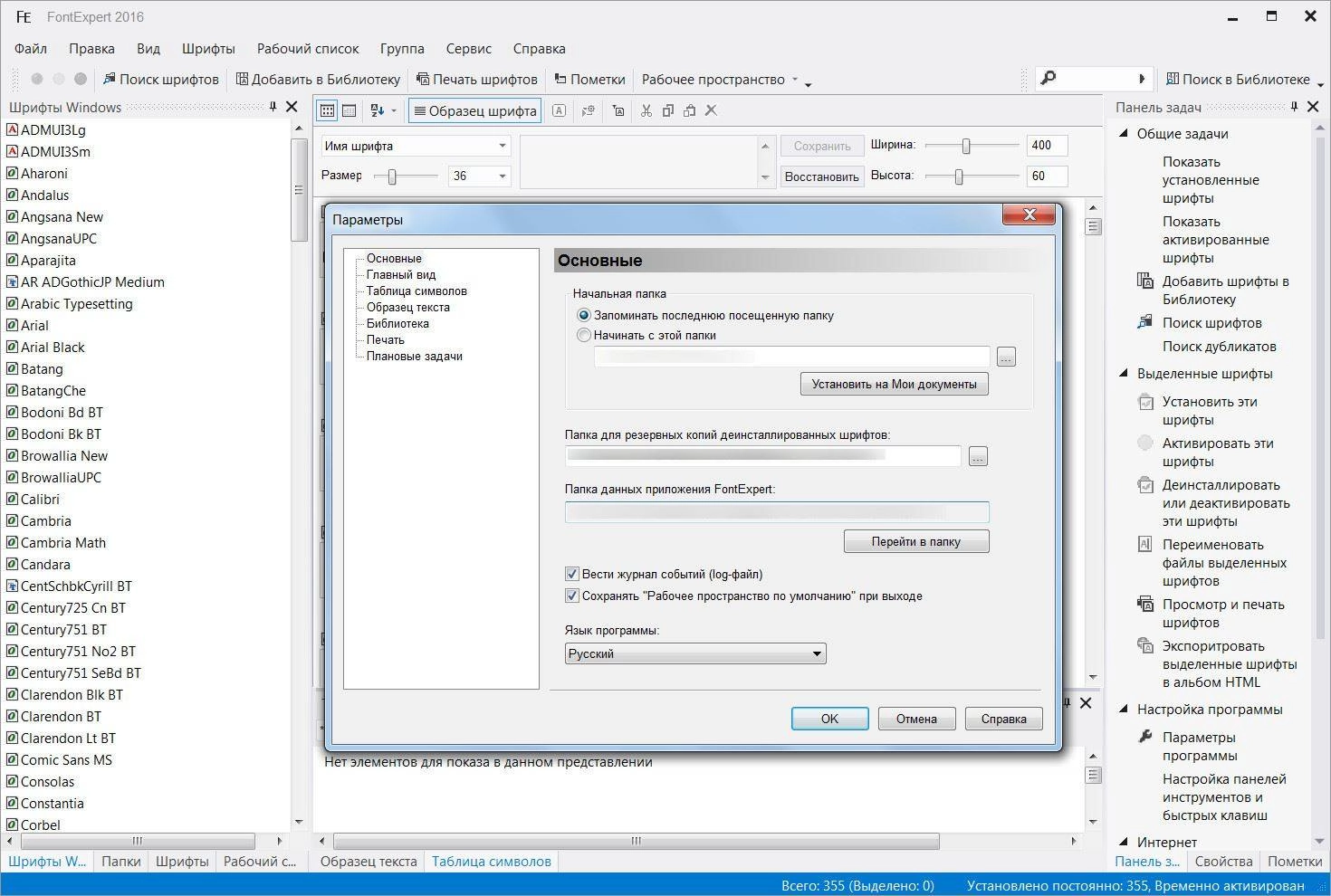Toggle the Образец шрифта button
1331x896 pixels.
point(474,110)
